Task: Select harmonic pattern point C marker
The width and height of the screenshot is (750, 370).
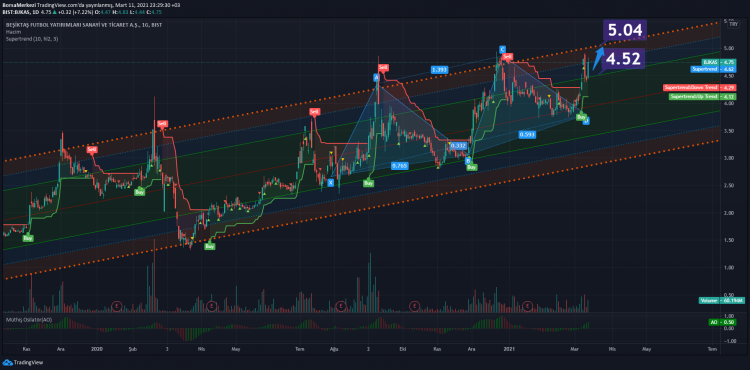Action: click(502, 49)
